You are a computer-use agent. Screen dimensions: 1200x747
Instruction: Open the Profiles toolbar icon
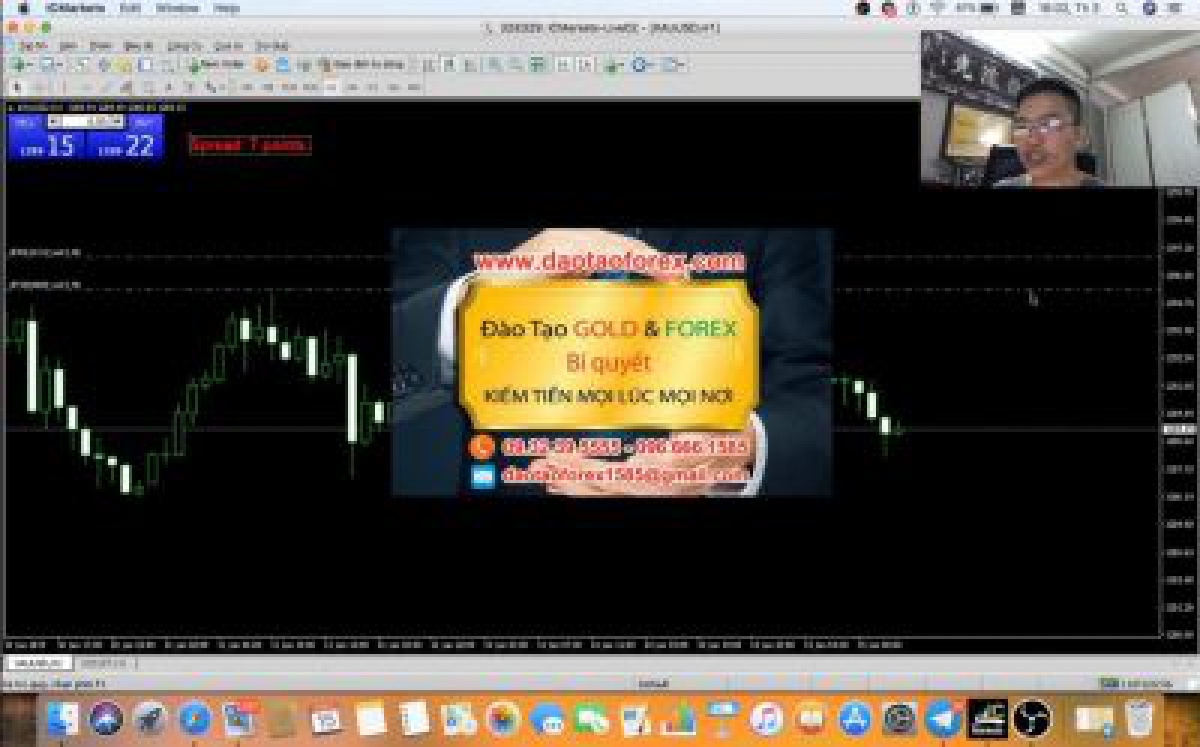pyautogui.click(x=49, y=64)
